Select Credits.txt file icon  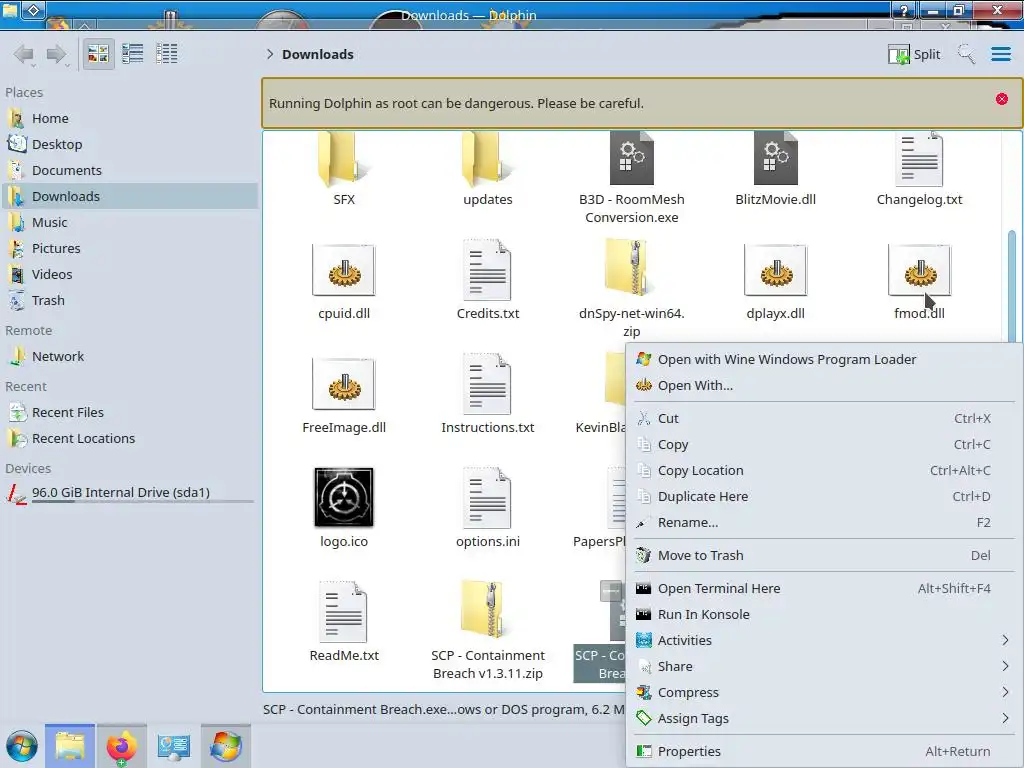(x=487, y=270)
